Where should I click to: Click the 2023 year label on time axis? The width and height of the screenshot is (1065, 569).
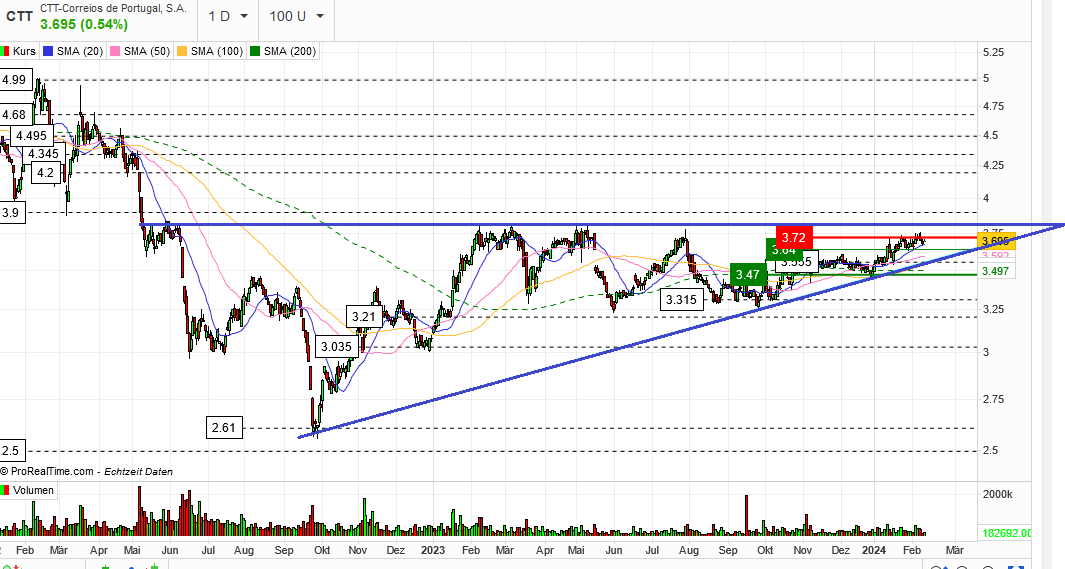pyautogui.click(x=433, y=550)
